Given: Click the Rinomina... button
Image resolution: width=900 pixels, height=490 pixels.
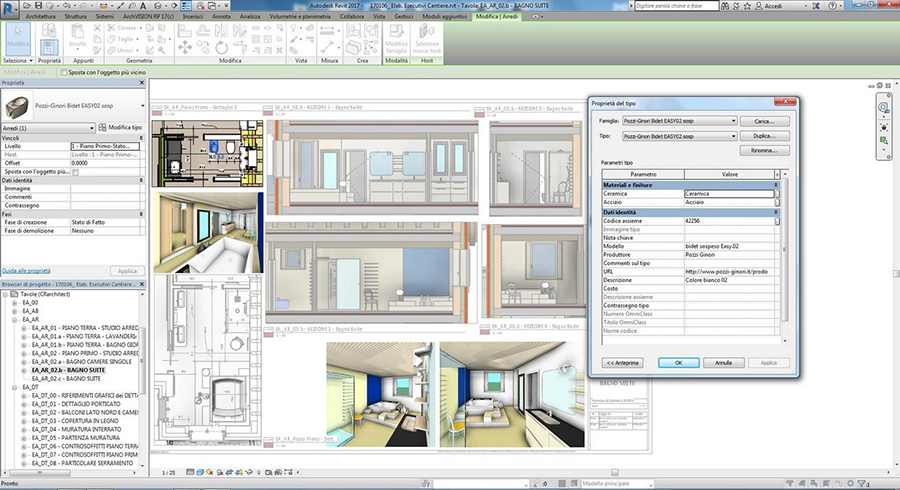Looking at the screenshot, I should (x=764, y=151).
